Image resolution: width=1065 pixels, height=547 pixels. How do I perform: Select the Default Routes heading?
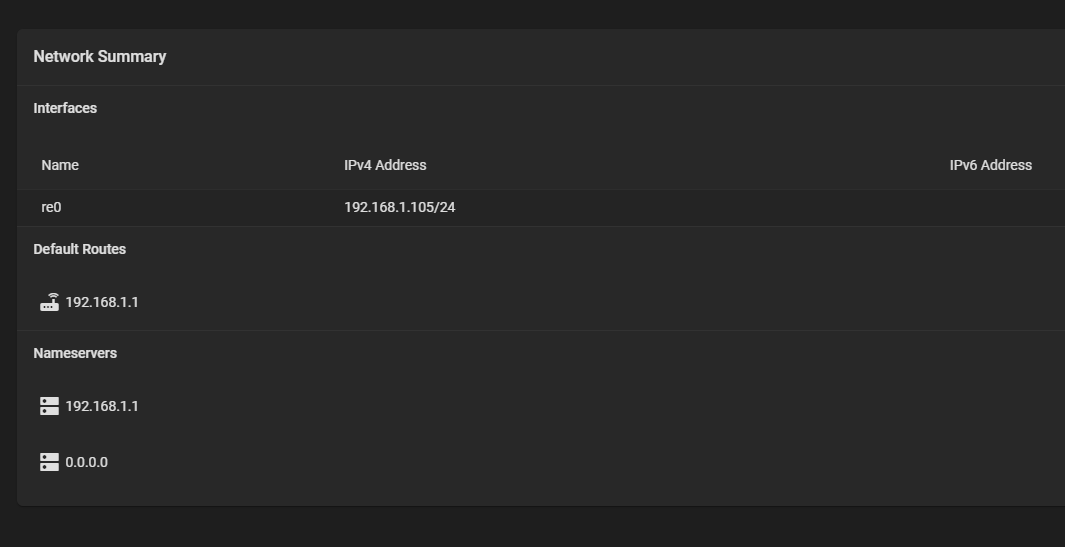(80, 249)
